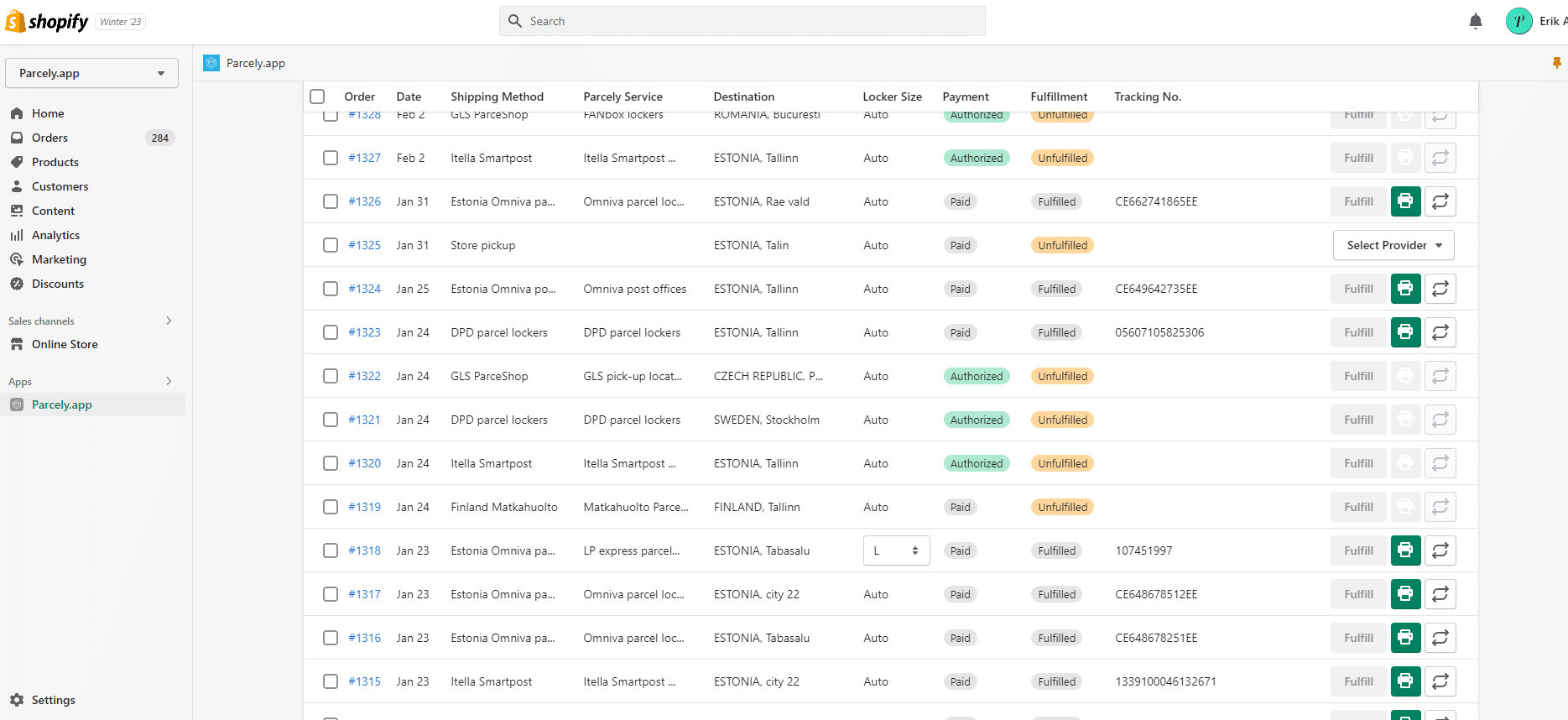Image resolution: width=1568 pixels, height=720 pixels.
Task: Click Fulfill button for order #1319
Action: point(1358,507)
